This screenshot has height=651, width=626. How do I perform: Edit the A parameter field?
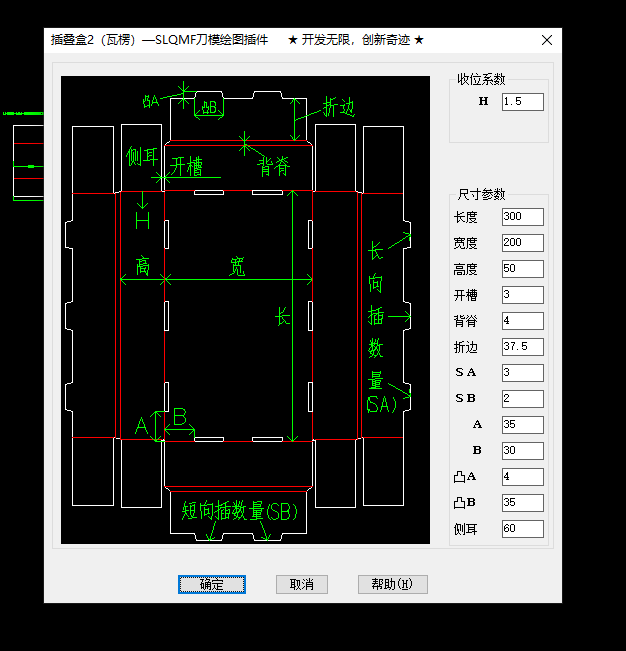coord(522,425)
